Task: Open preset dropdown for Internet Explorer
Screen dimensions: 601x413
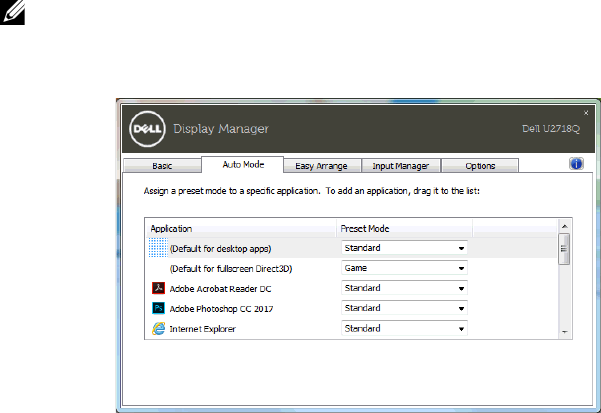Action: pyautogui.click(x=404, y=328)
